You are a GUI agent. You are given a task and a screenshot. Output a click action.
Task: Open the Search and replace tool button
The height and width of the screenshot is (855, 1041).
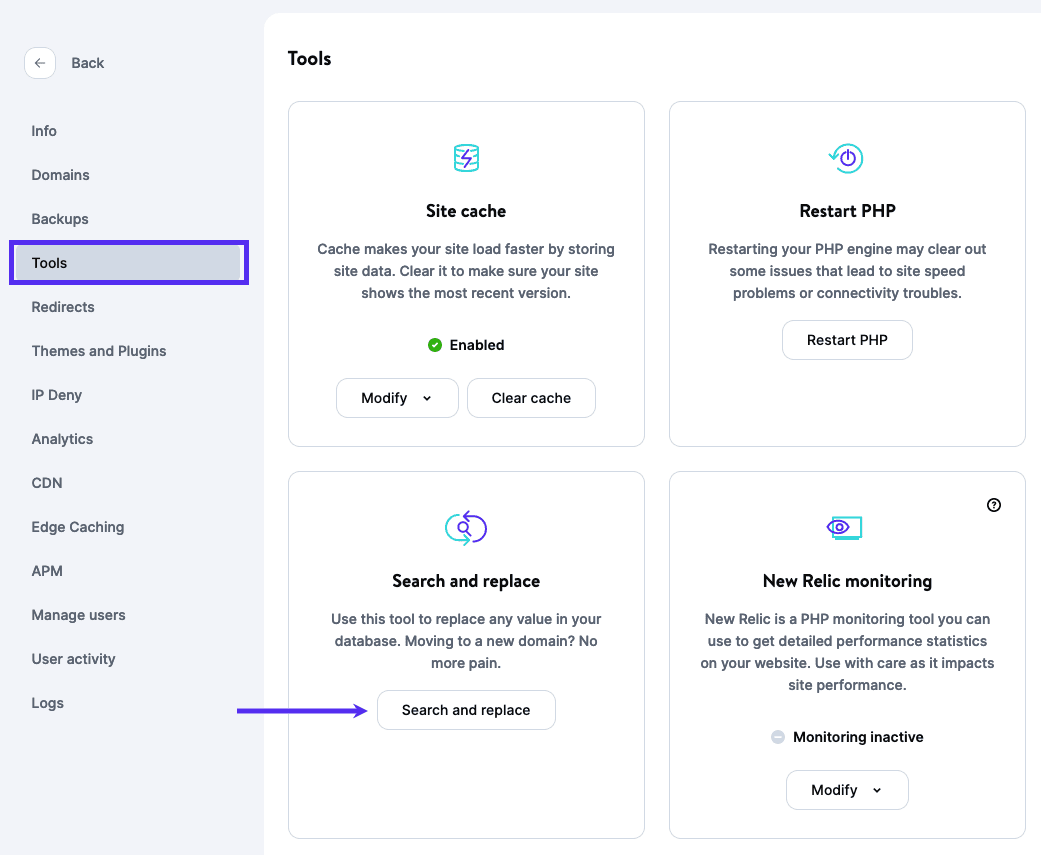[x=466, y=710]
